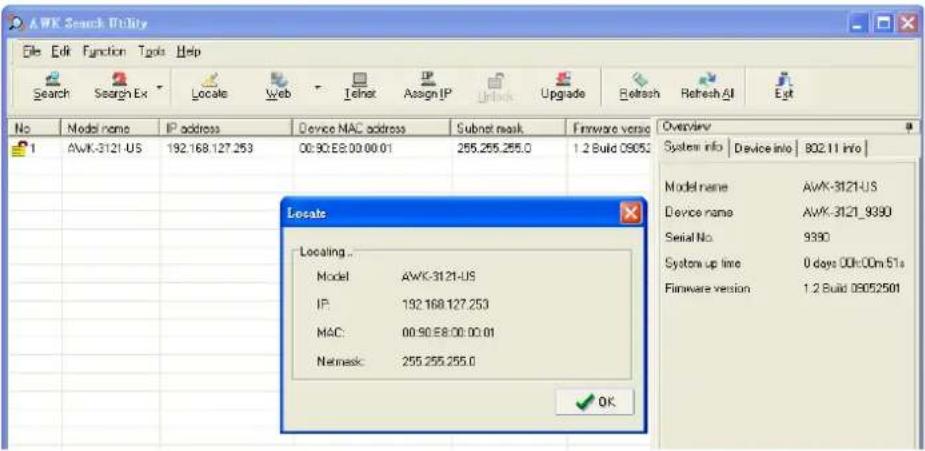Viewport: 925px width, 451px height.
Task: Switch to the Device info tab
Action: point(764,148)
